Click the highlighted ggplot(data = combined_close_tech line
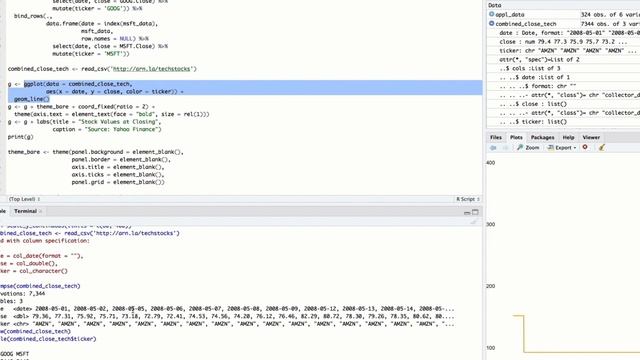Image resolution: width=640 pixels, height=360 pixels. point(78,84)
